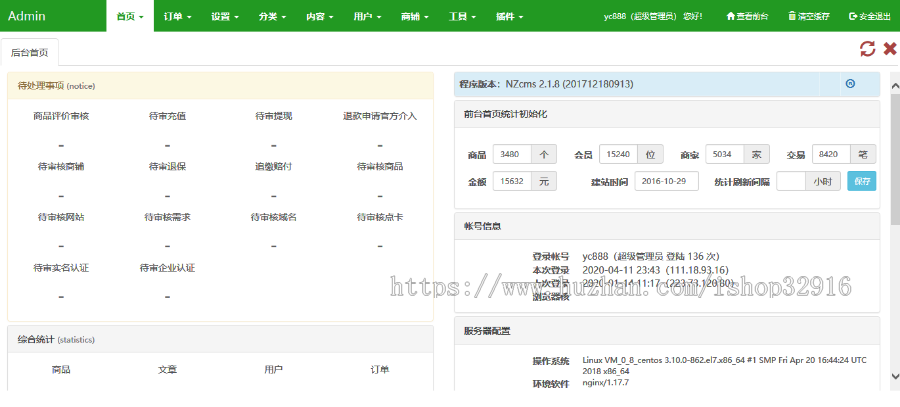Open 待审企业认证 pending item

168,268
